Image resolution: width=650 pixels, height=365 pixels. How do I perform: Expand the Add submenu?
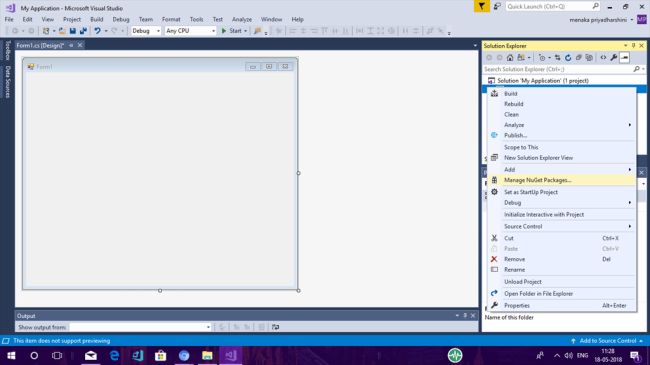[x=562, y=170]
